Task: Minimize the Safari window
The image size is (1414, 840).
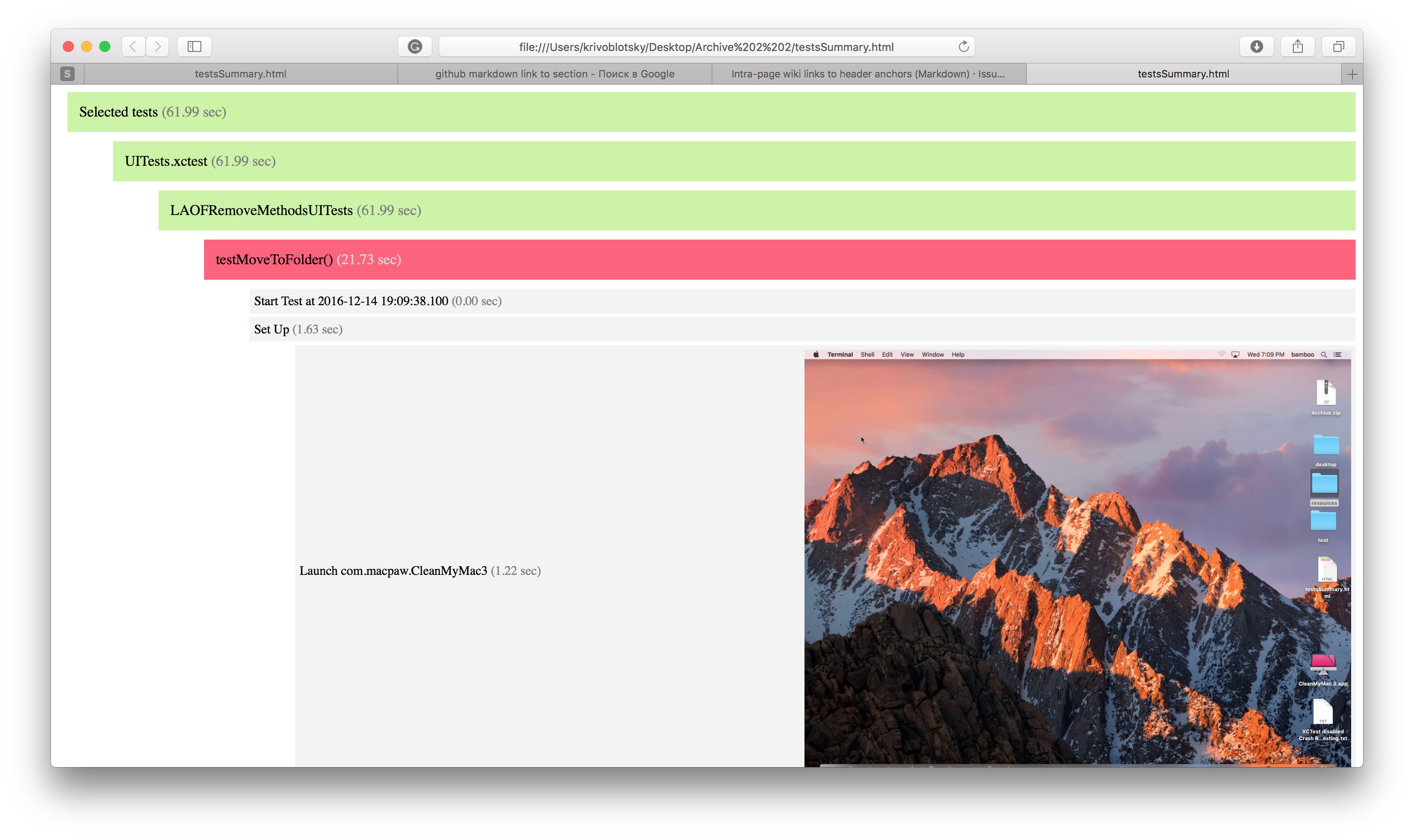Action: (x=87, y=46)
